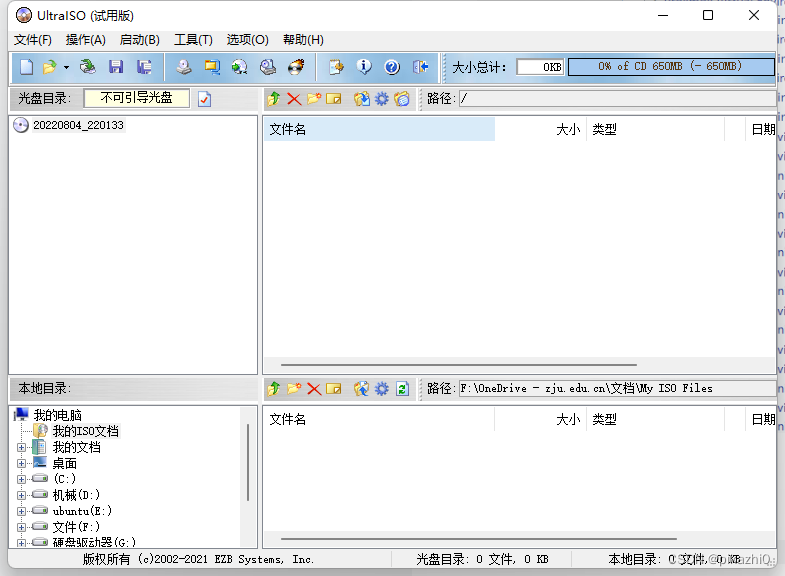Click New Folder icon in 光盘目录 toolbar

314,99
